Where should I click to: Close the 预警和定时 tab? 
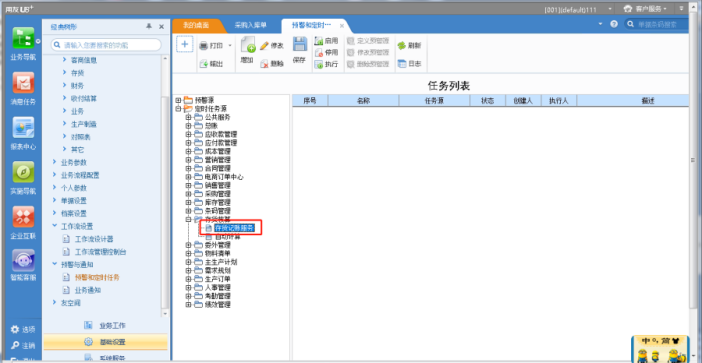(342, 26)
